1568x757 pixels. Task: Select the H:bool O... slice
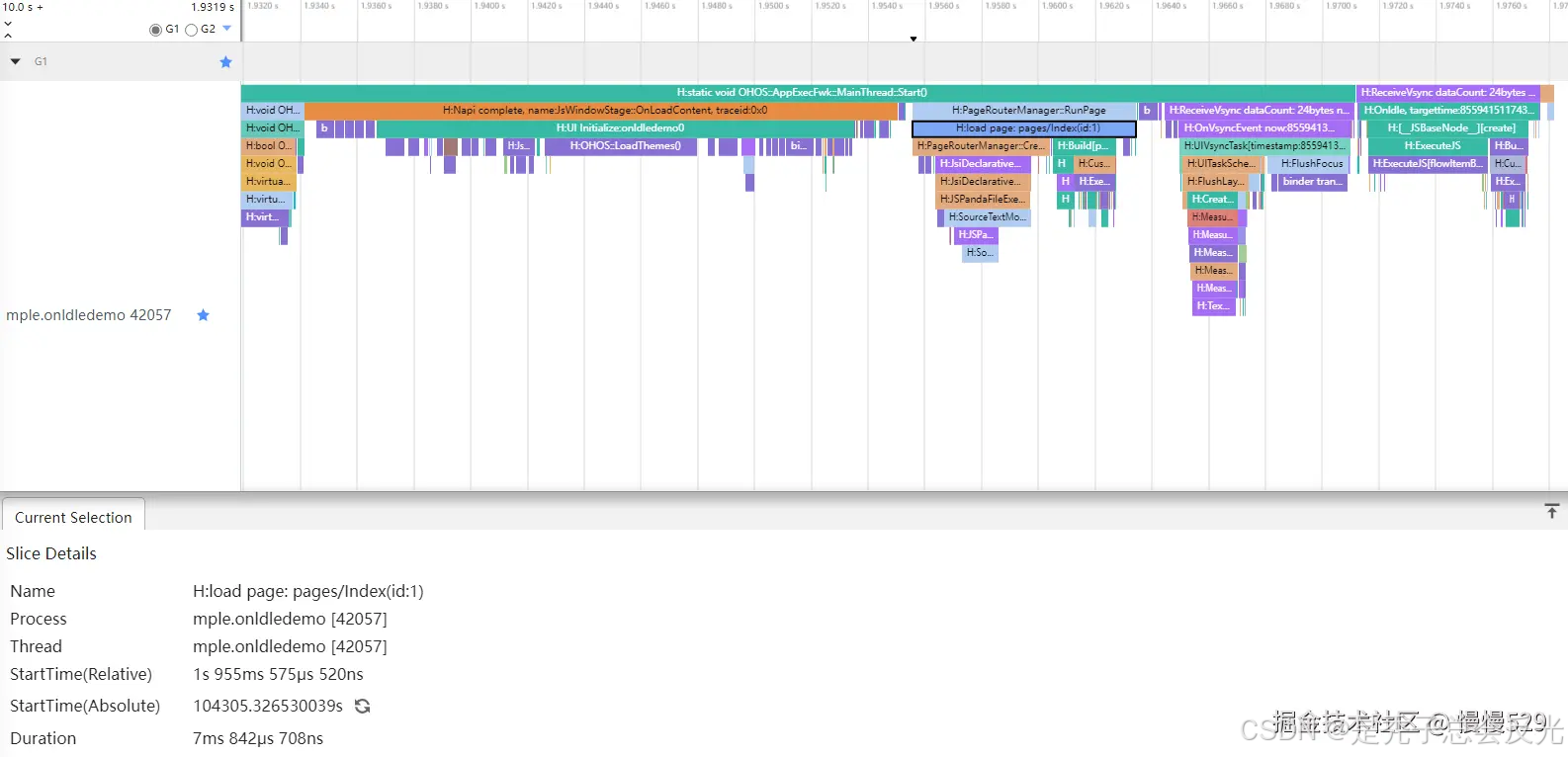pyautogui.click(x=269, y=146)
